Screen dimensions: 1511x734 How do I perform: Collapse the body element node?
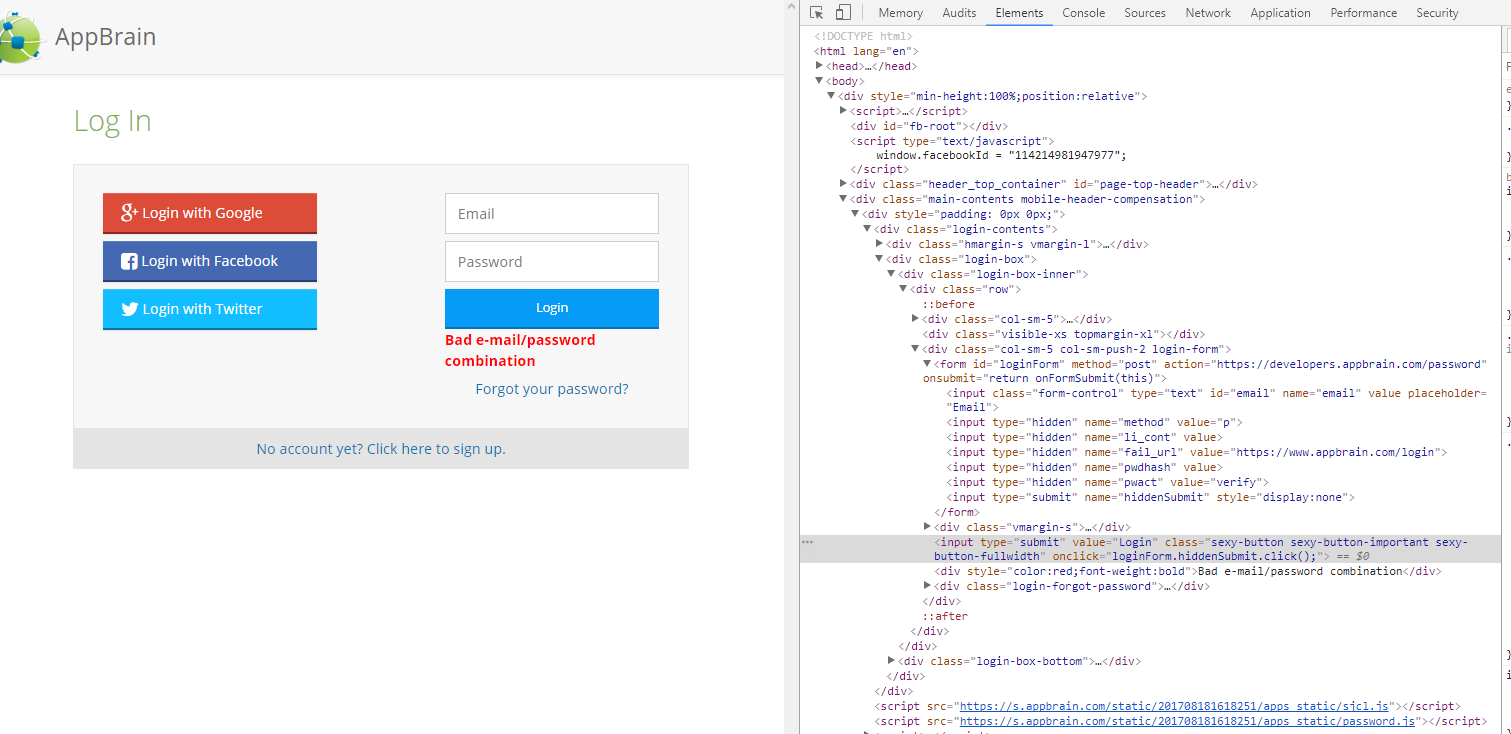[x=820, y=81]
